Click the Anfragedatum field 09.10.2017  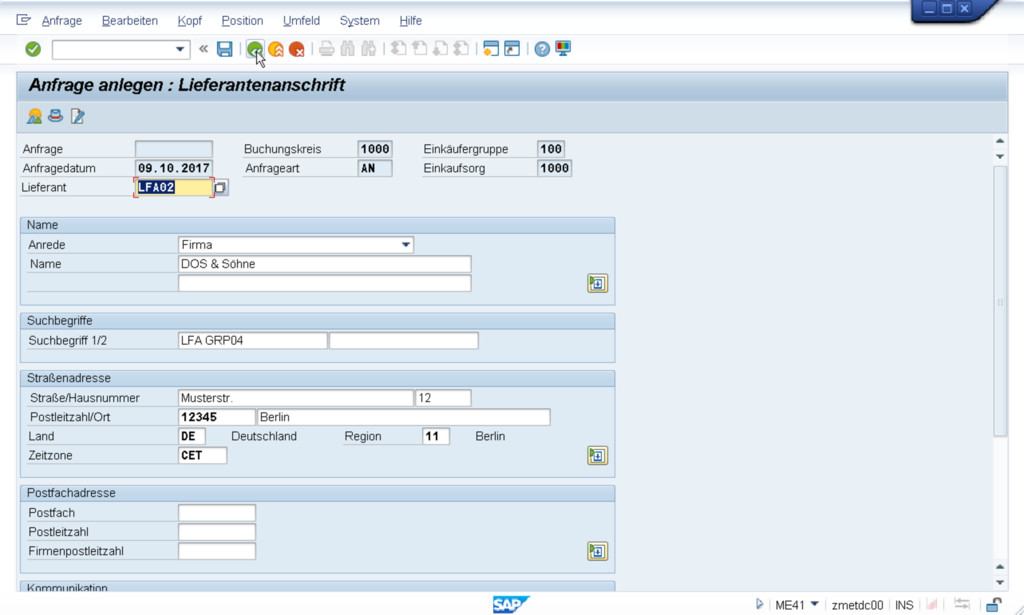tap(174, 168)
